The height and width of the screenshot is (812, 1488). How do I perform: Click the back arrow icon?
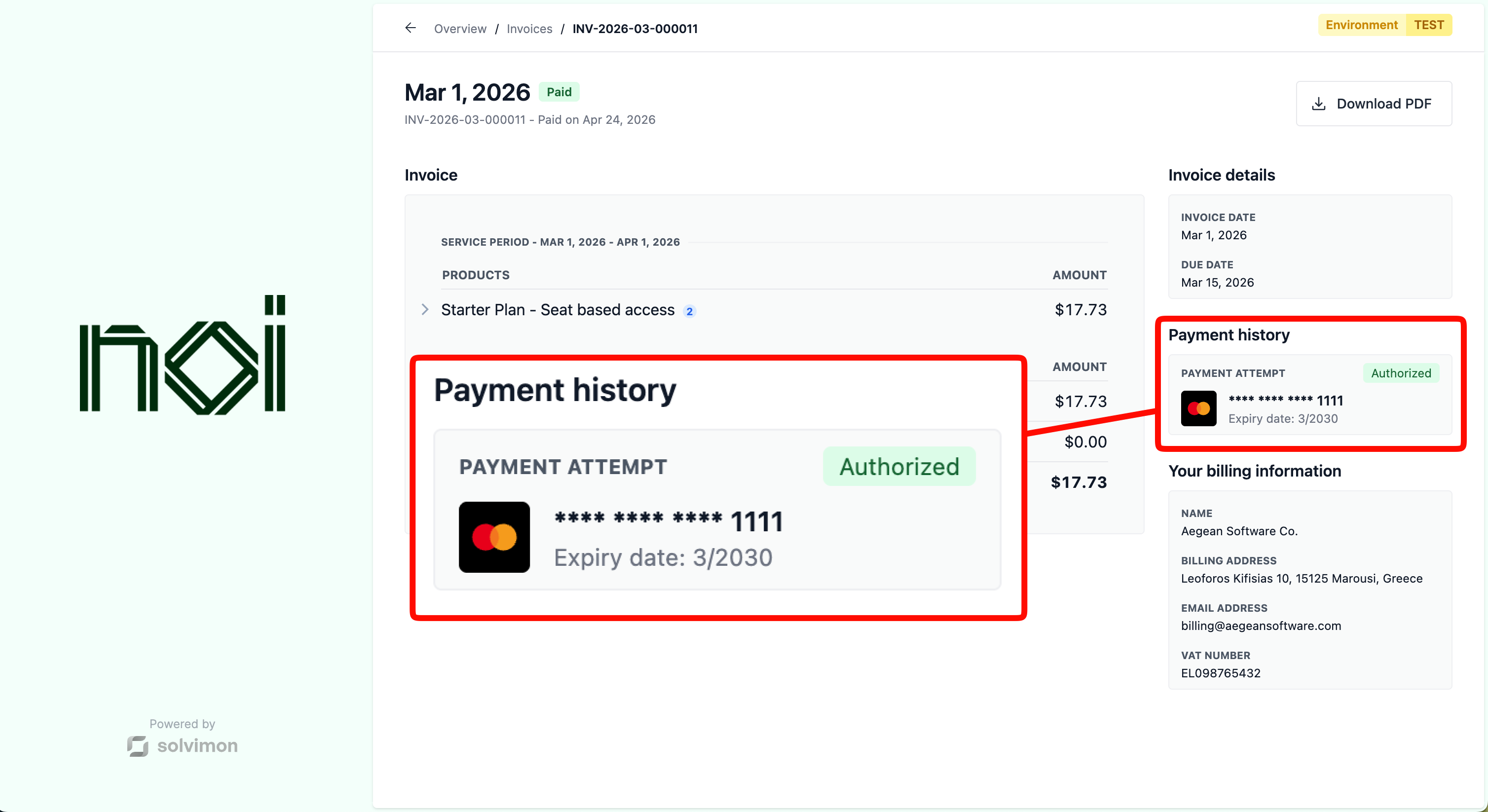(x=410, y=28)
